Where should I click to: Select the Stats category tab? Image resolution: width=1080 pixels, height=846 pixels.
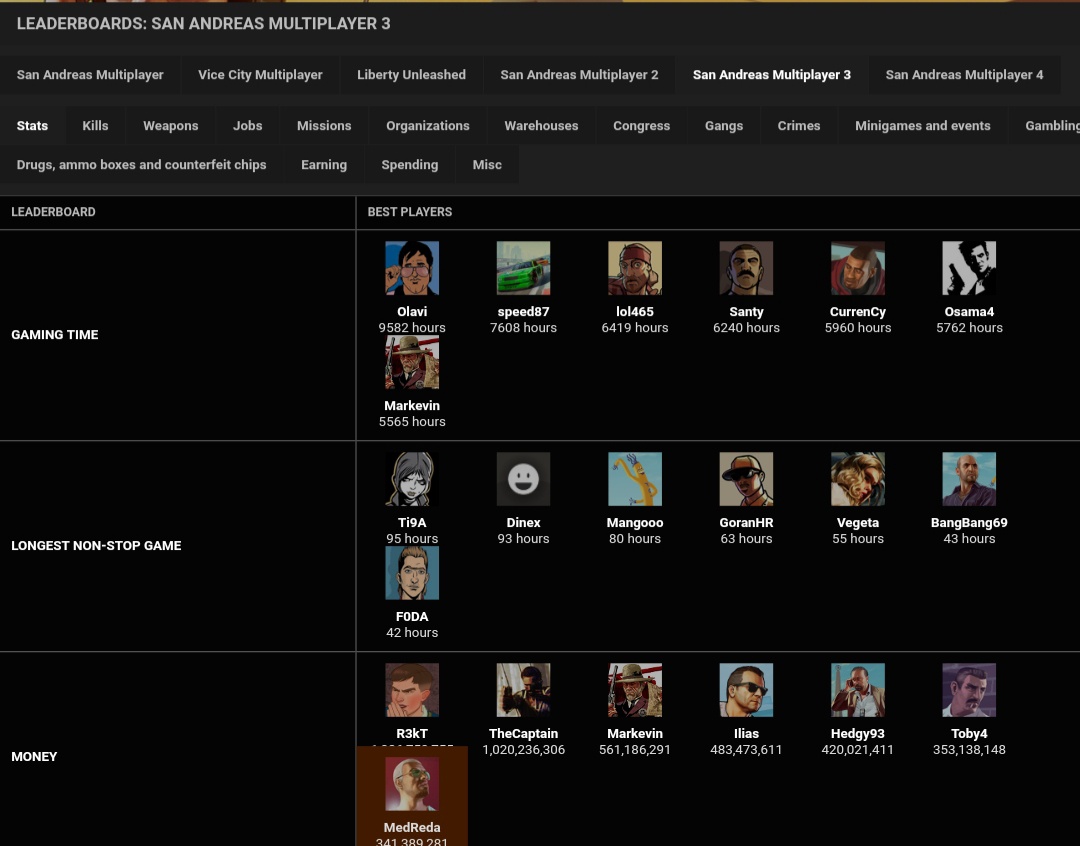point(32,125)
